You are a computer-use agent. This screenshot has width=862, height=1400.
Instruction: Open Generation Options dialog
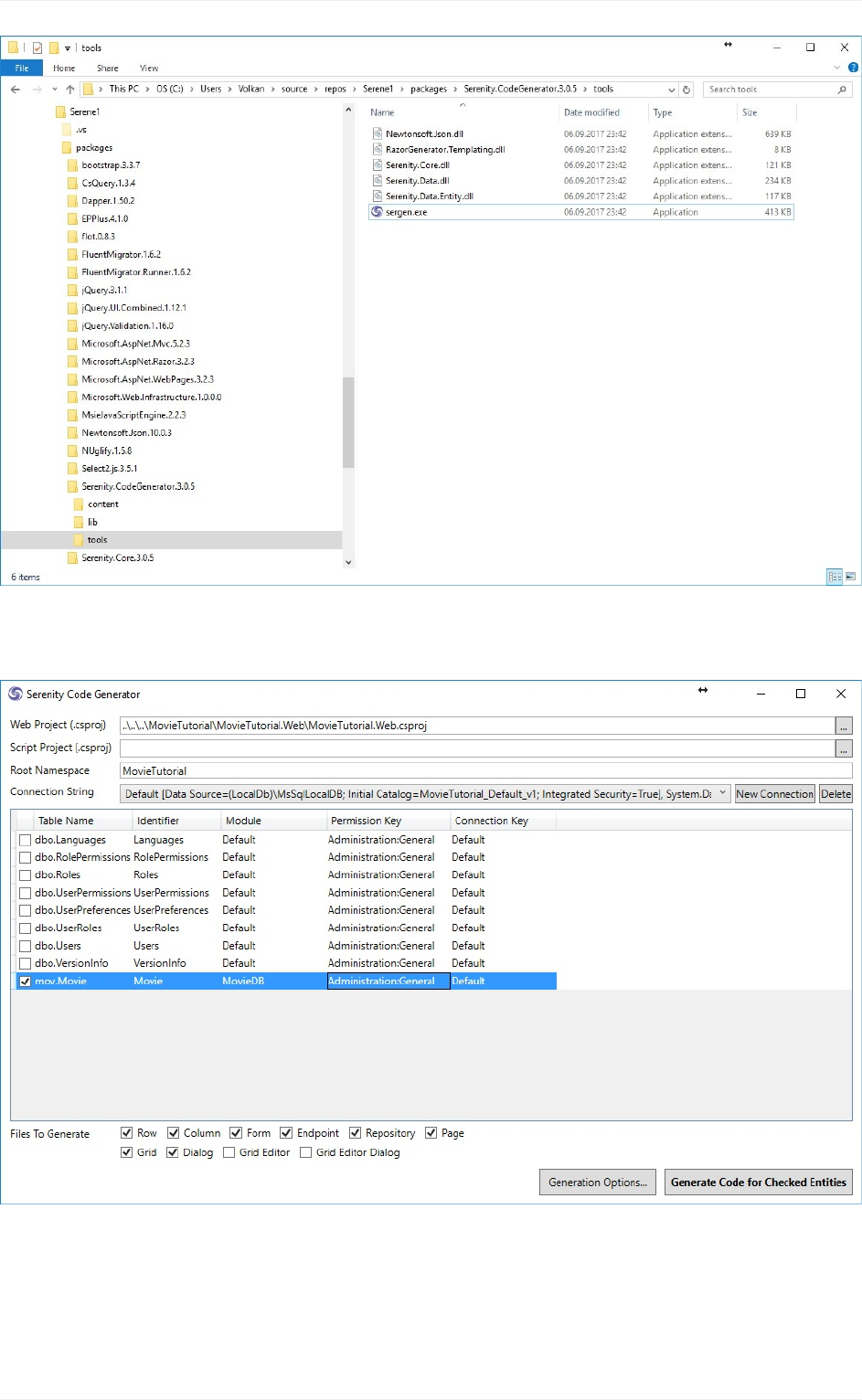[x=598, y=1182]
